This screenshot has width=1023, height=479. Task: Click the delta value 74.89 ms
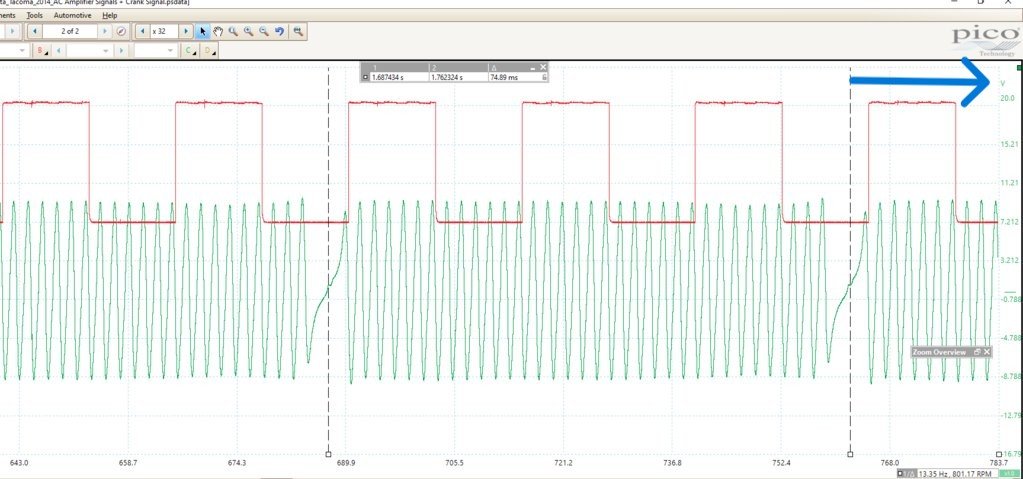click(502, 77)
